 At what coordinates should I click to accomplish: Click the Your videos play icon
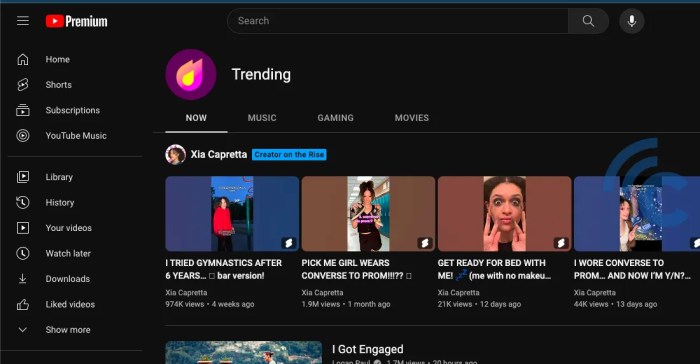tap(23, 228)
